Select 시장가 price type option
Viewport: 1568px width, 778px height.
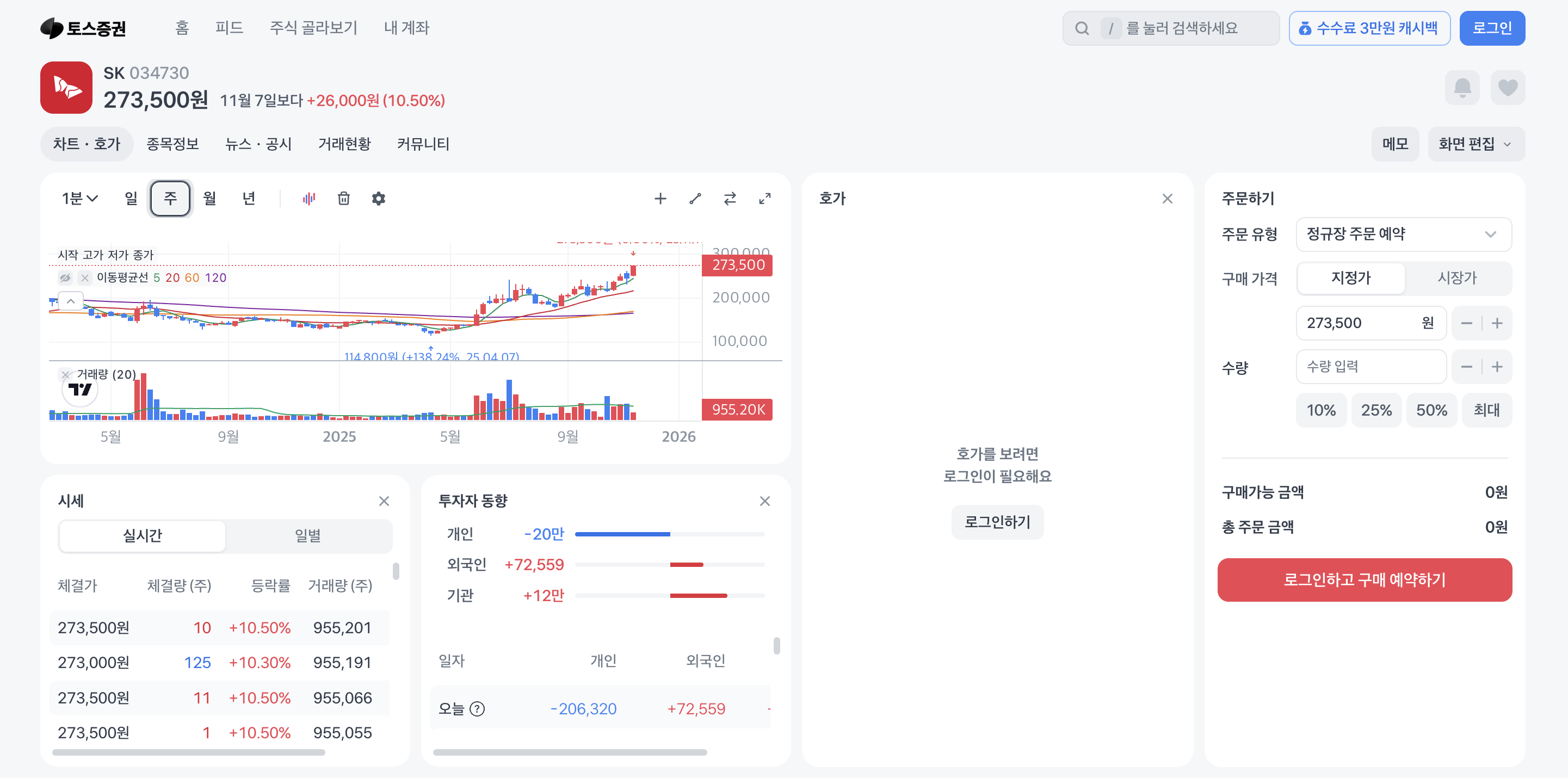tap(1456, 278)
